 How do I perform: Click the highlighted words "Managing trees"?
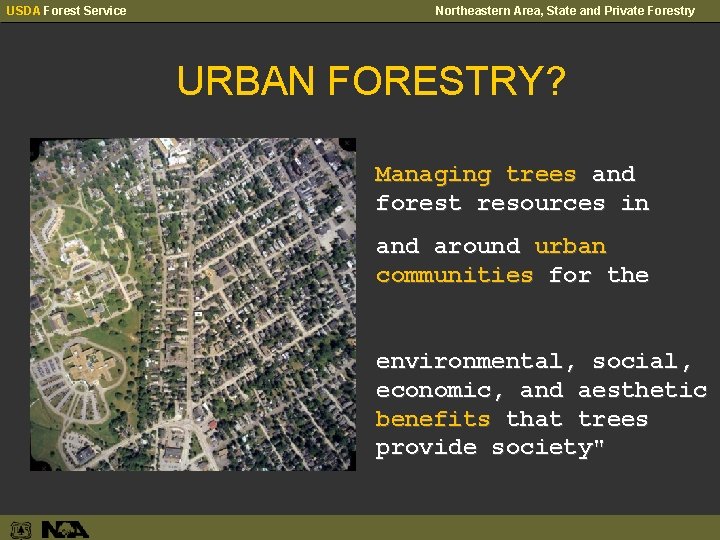(x=475, y=175)
